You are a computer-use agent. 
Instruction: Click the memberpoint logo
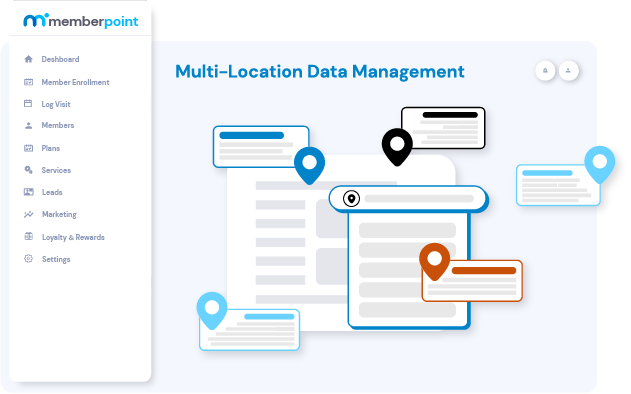click(80, 21)
